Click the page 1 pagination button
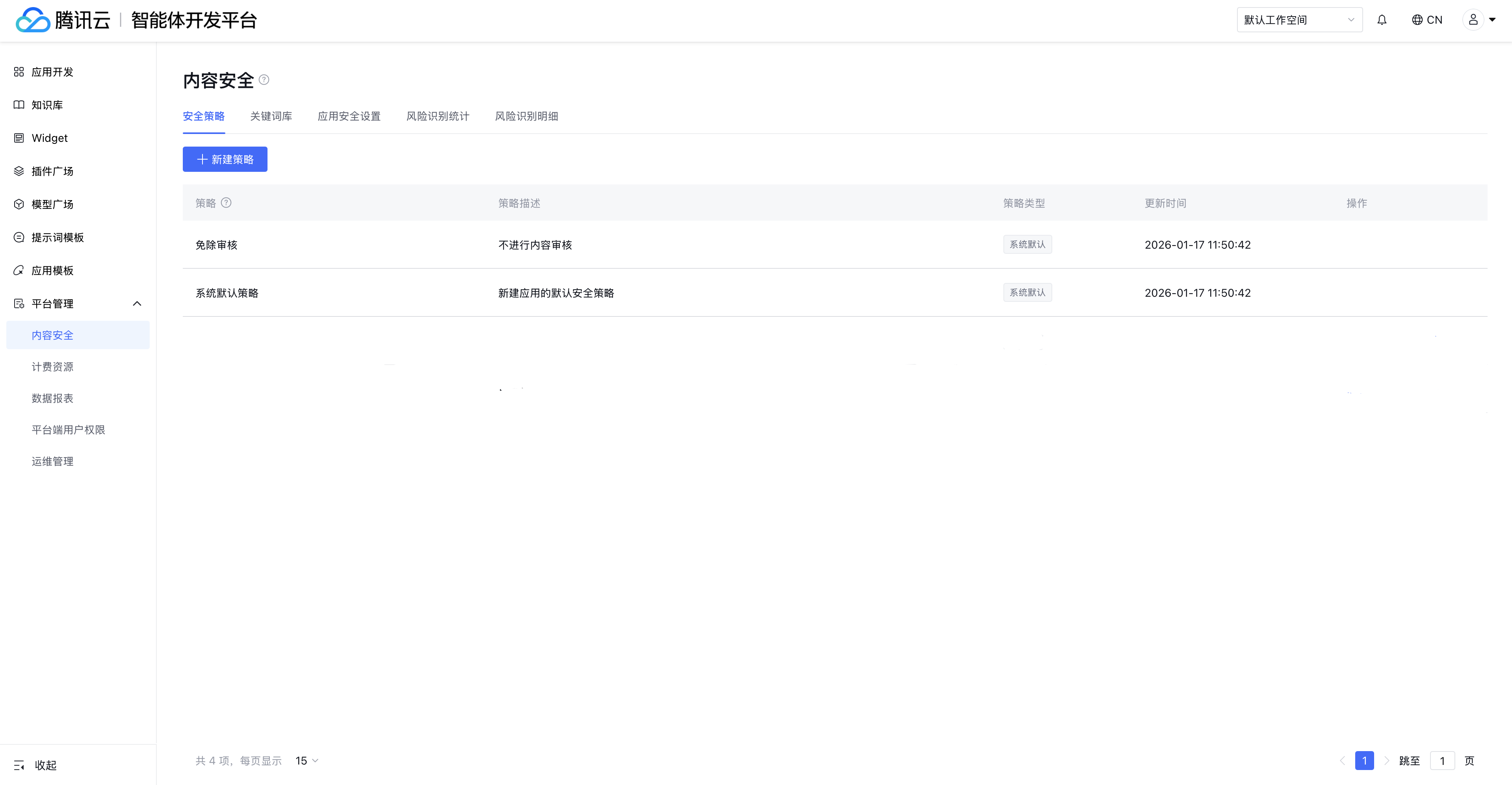This screenshot has width=1512, height=785. coord(1364,761)
